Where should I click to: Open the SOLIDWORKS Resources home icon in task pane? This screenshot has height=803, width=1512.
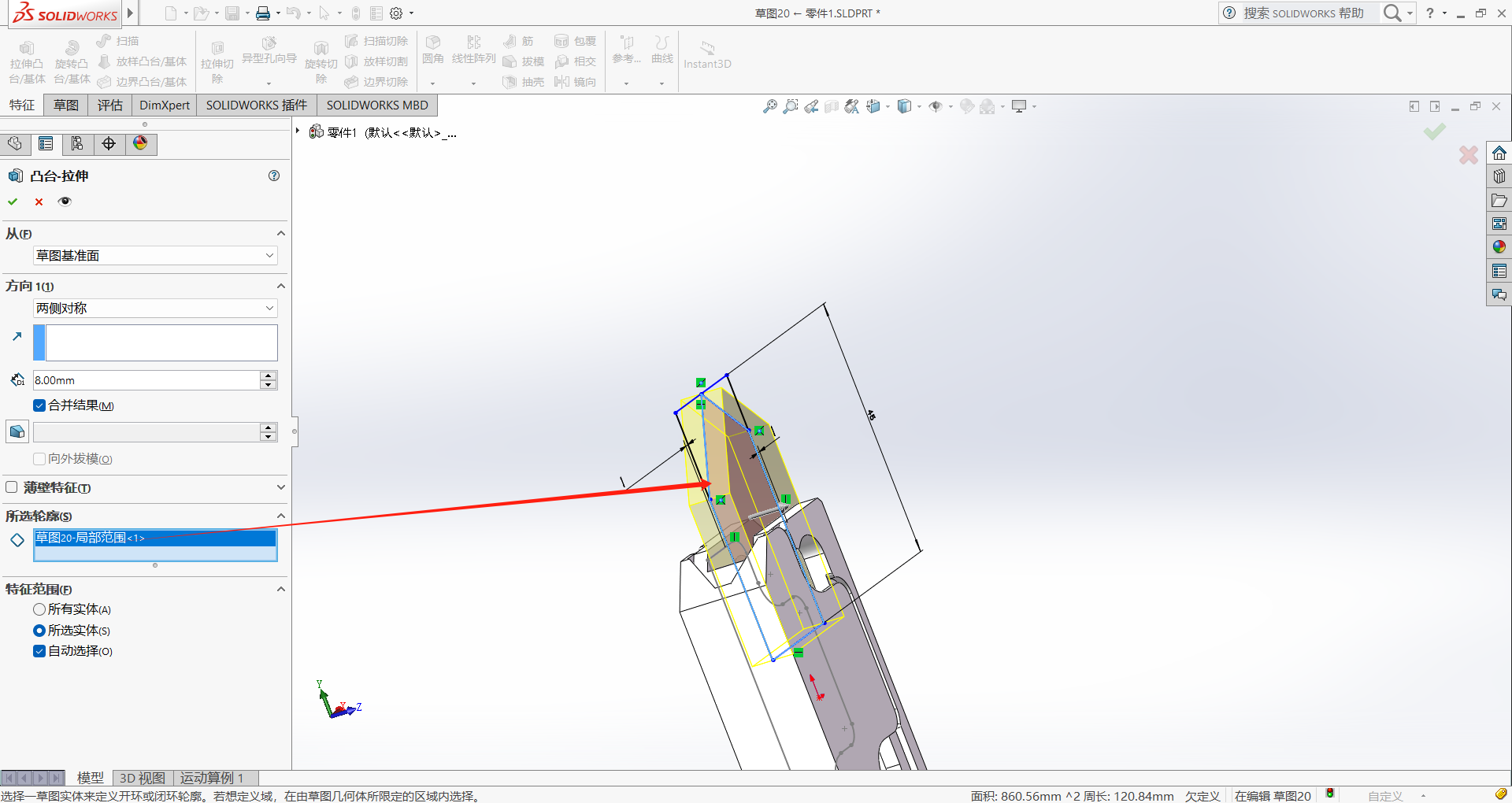coord(1499,153)
